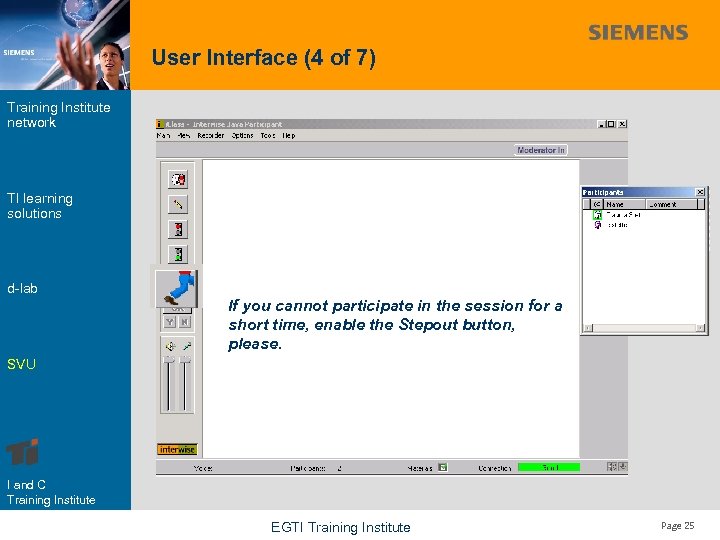720x540 pixels.
Task: Minimize the Interwise Participant window
Action: 602,124
